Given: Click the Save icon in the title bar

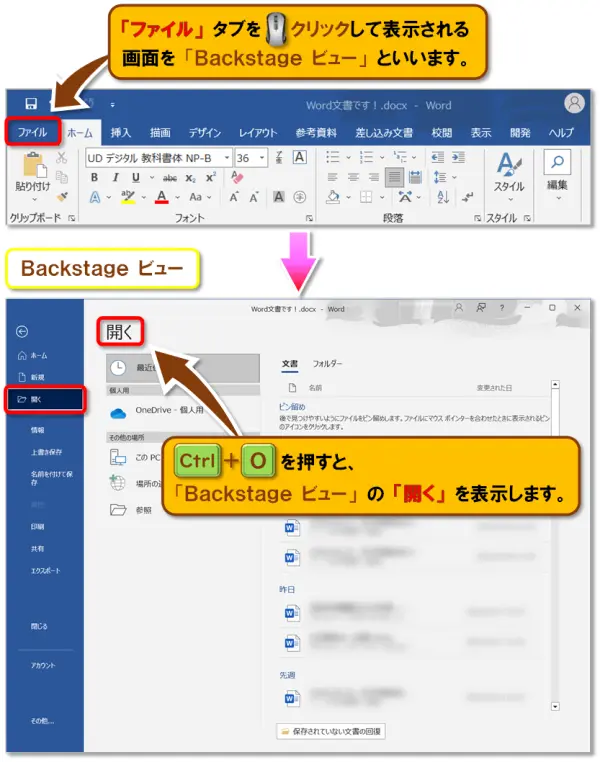Looking at the screenshot, I should 31,104.
